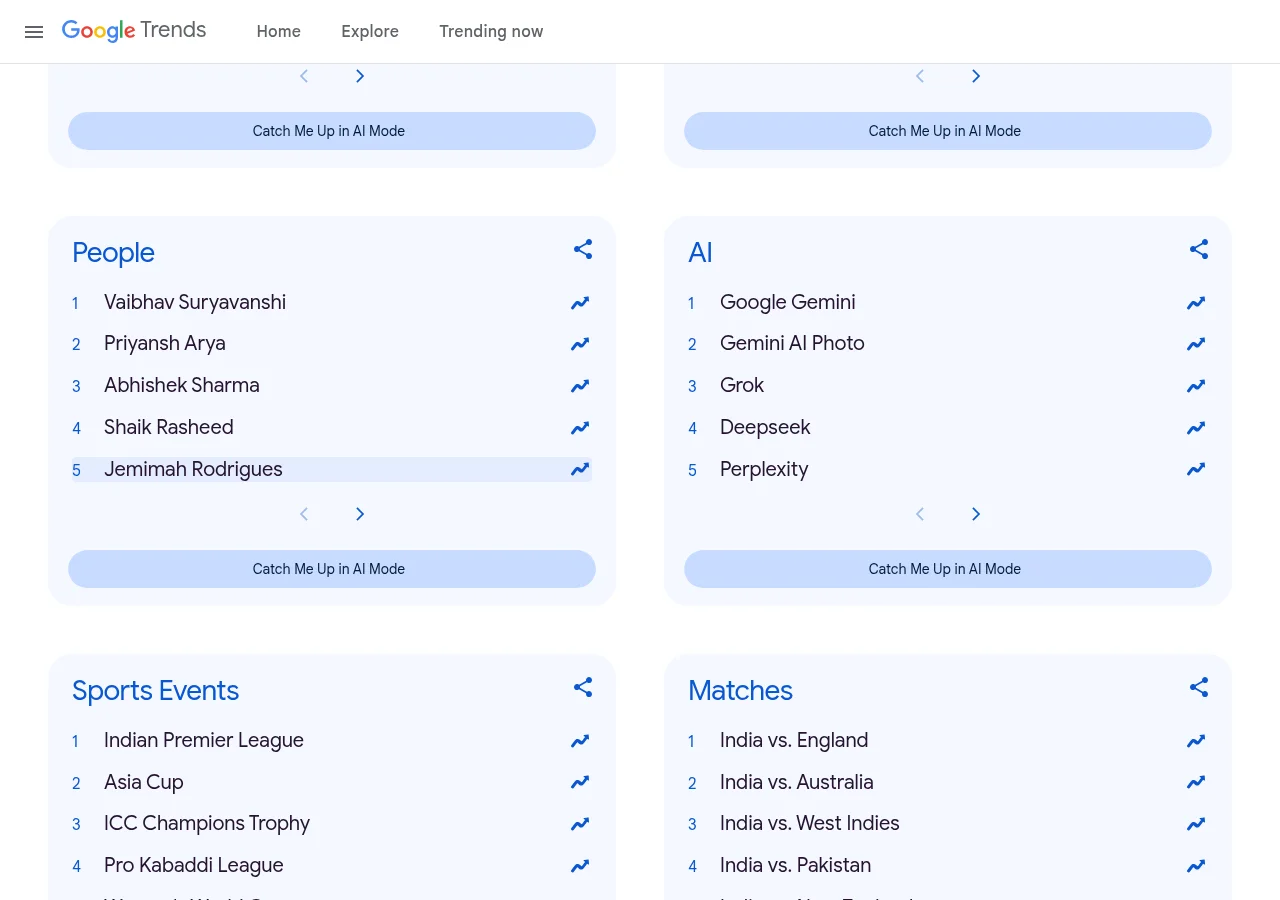Click trending icon for Perplexity
This screenshot has width=1280, height=900.
tap(1196, 469)
